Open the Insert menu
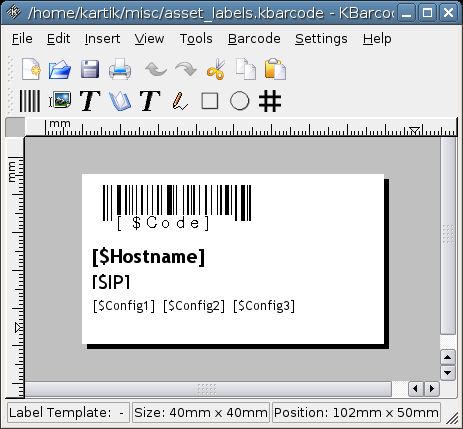This screenshot has width=463, height=429. (102, 39)
